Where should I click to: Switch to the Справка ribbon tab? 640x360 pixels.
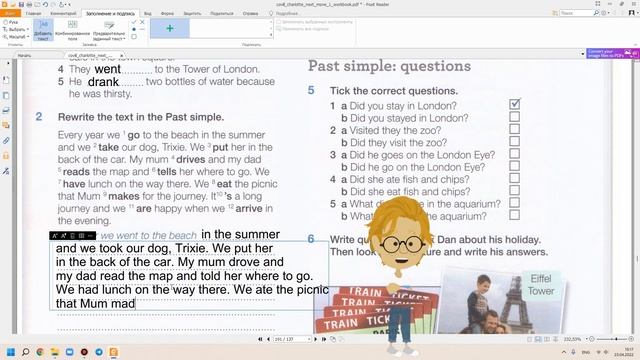click(x=250, y=13)
